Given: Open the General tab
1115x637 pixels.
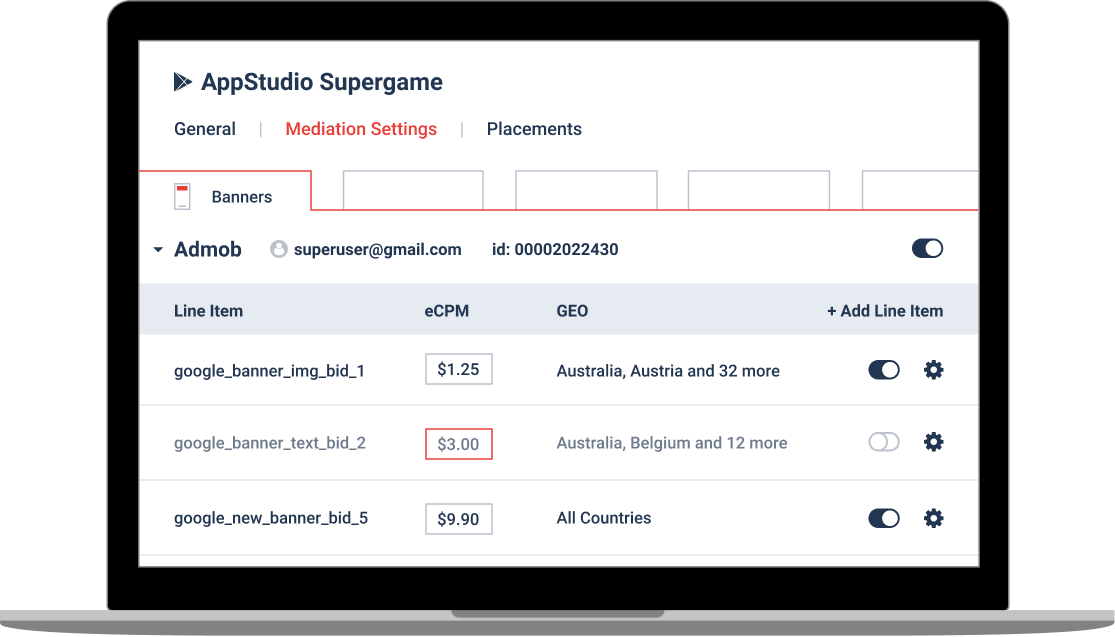Looking at the screenshot, I should (205, 129).
